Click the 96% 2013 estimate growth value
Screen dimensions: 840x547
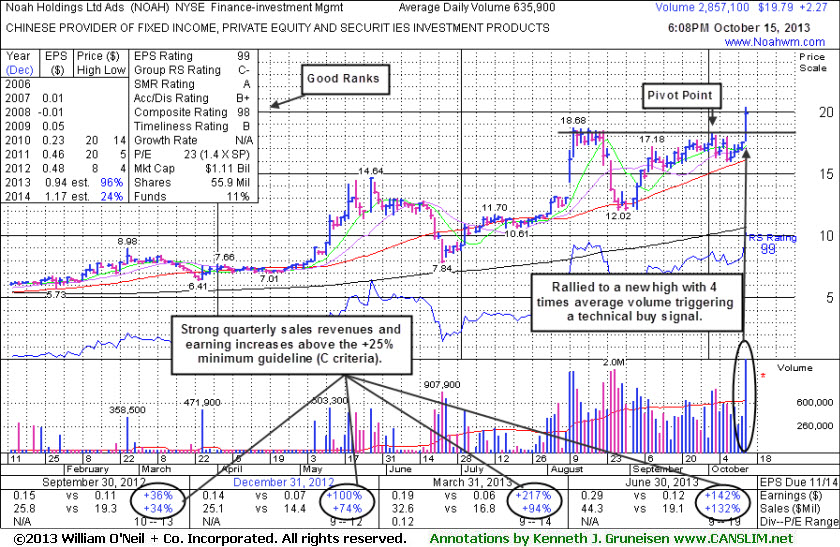click(x=112, y=182)
